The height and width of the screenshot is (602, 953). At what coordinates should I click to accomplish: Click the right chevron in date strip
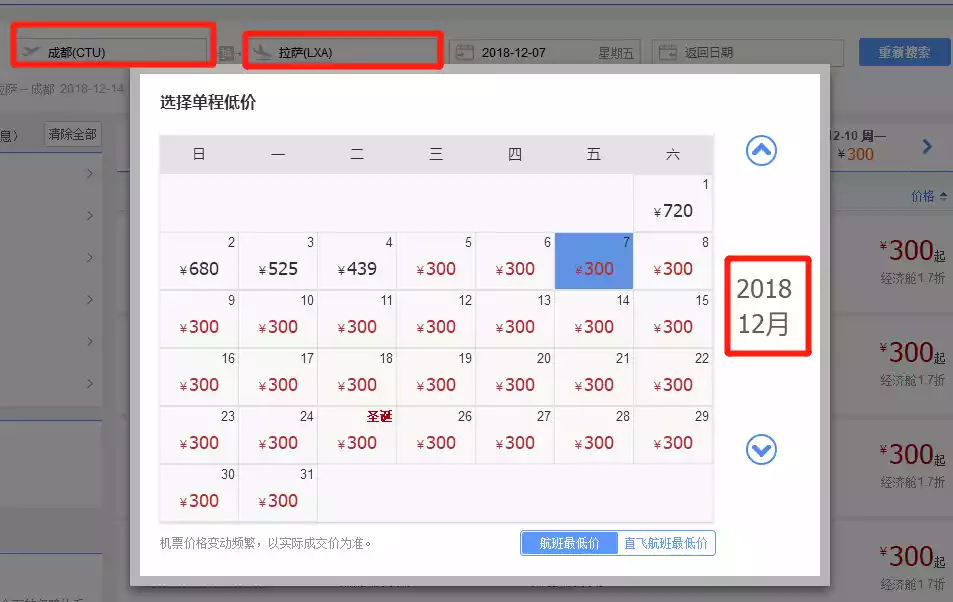927,146
